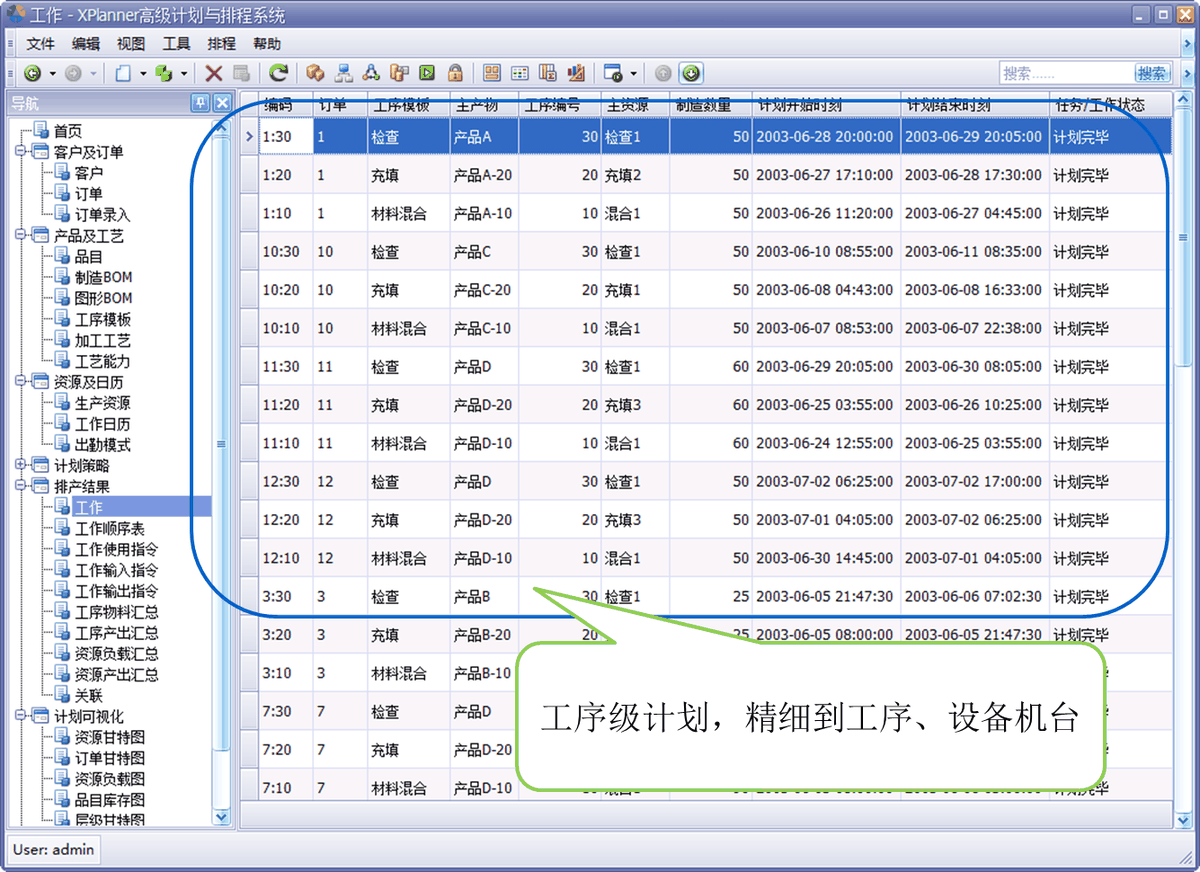The height and width of the screenshot is (872, 1200).
Task: Open the 排程 menu
Action: (x=222, y=44)
